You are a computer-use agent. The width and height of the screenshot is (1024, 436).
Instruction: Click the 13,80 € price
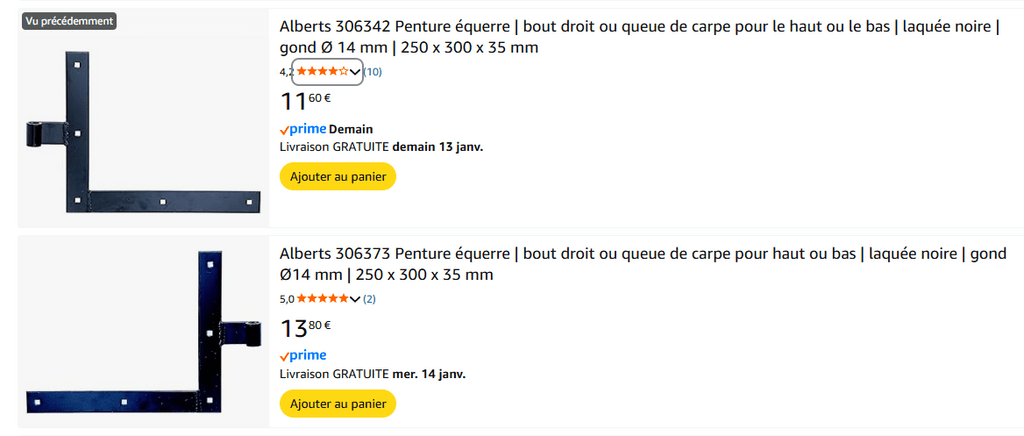click(x=306, y=328)
